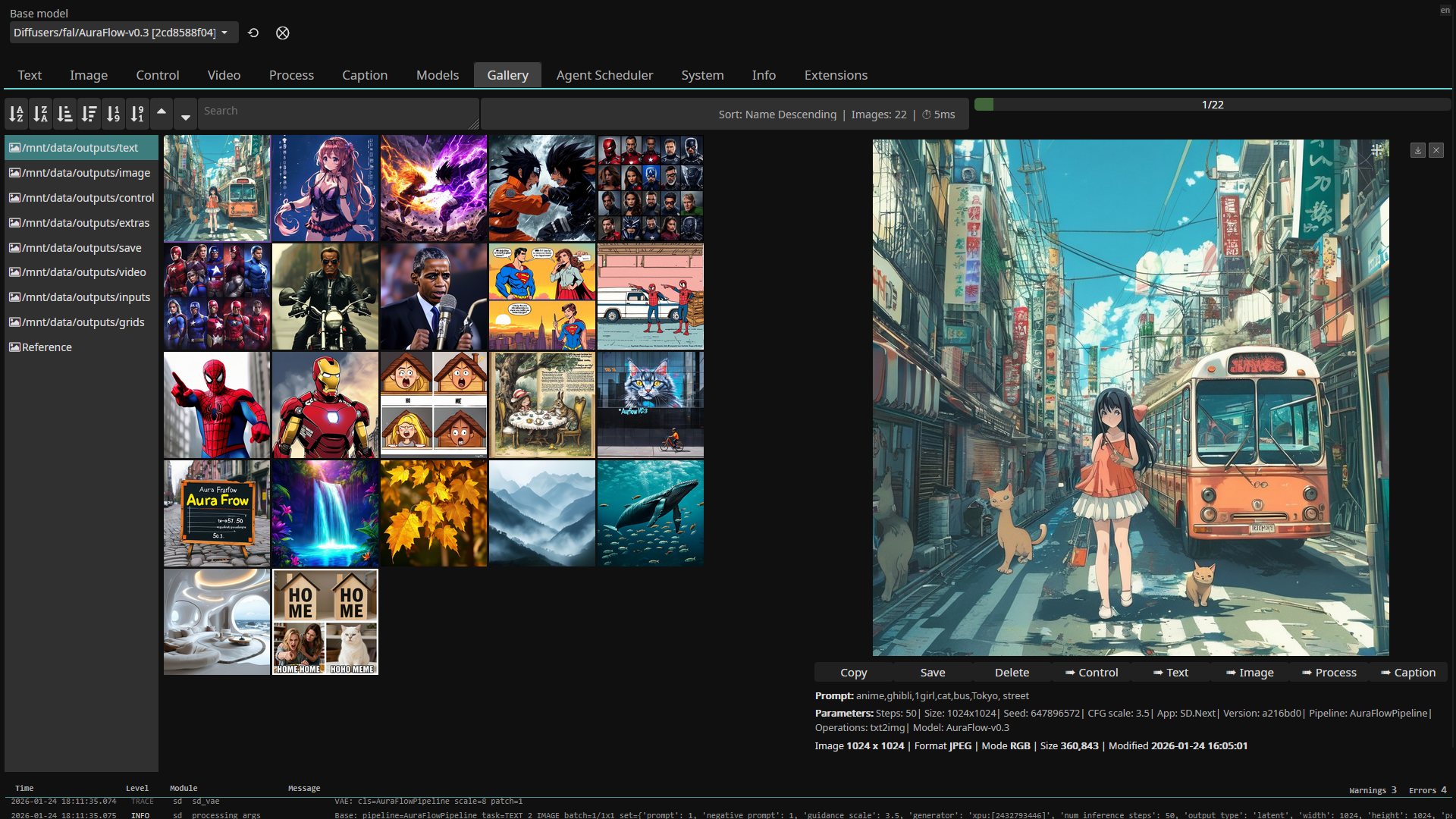Click the Delete button under preview
Image resolution: width=1456 pixels, height=819 pixels.
click(1012, 673)
